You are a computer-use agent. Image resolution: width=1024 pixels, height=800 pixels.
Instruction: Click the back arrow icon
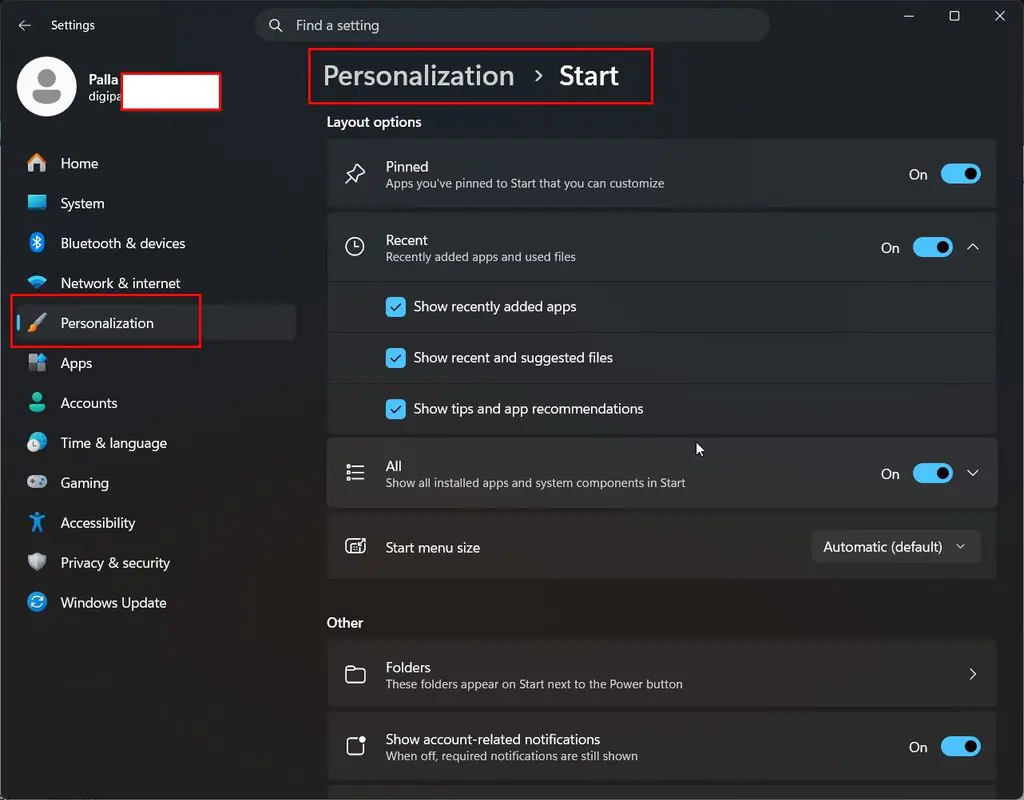(24, 25)
